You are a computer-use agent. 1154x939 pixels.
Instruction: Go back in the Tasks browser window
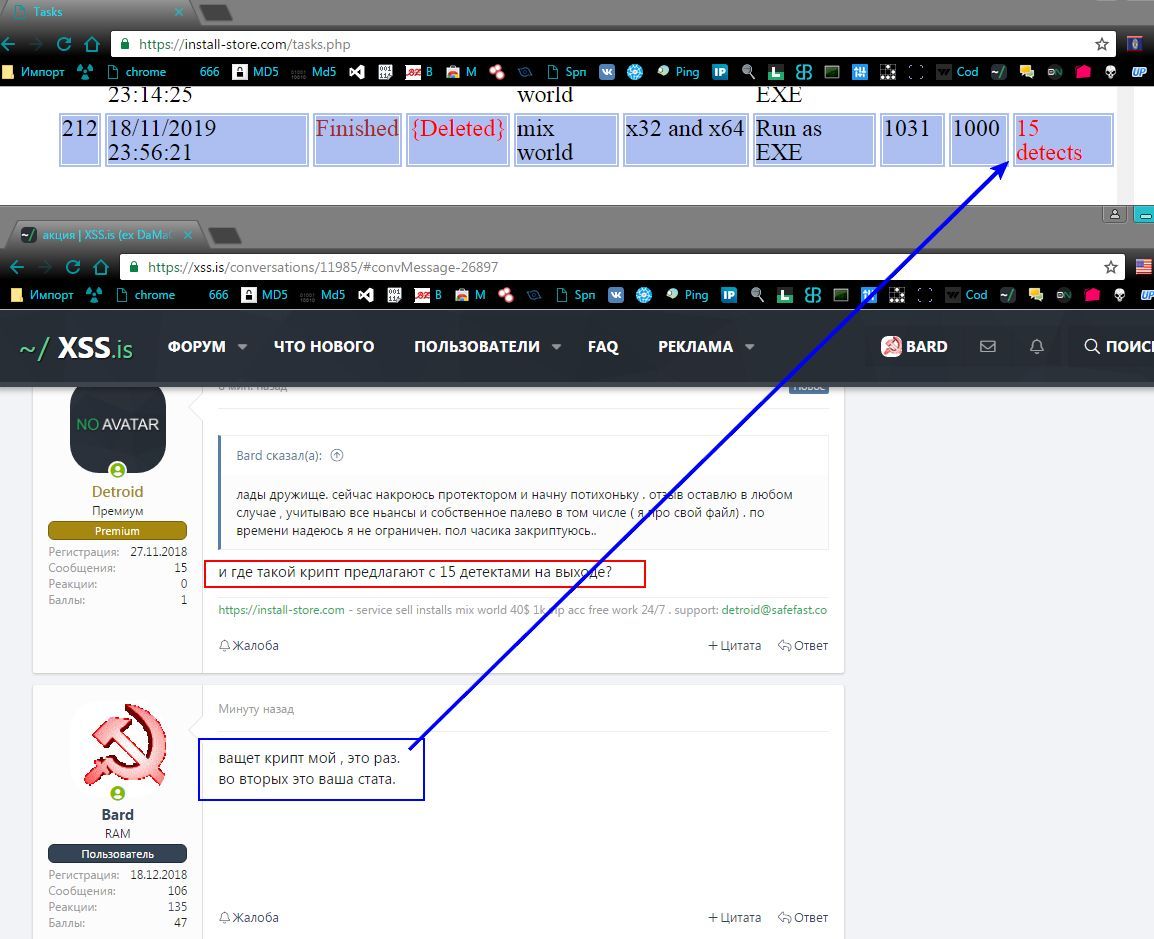pyautogui.click(x=8, y=44)
